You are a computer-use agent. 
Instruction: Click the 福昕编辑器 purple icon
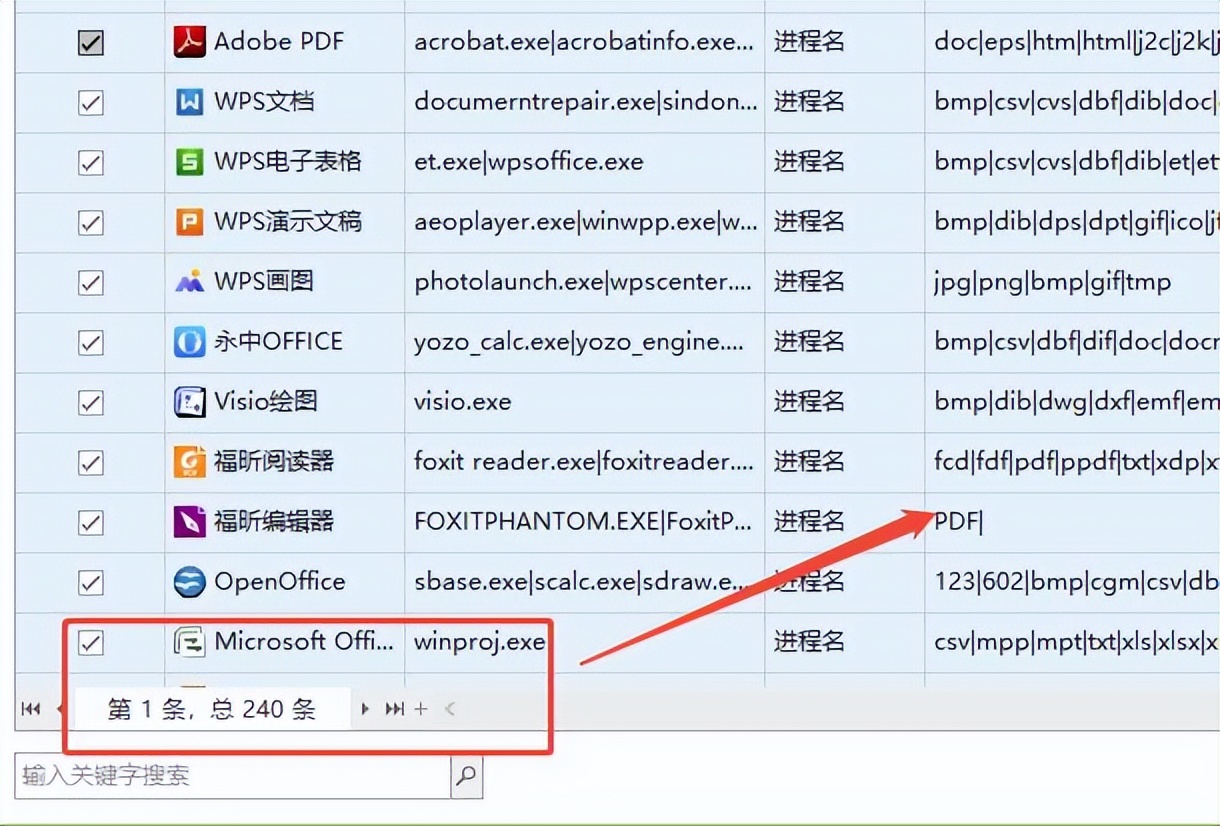pyautogui.click(x=190, y=522)
